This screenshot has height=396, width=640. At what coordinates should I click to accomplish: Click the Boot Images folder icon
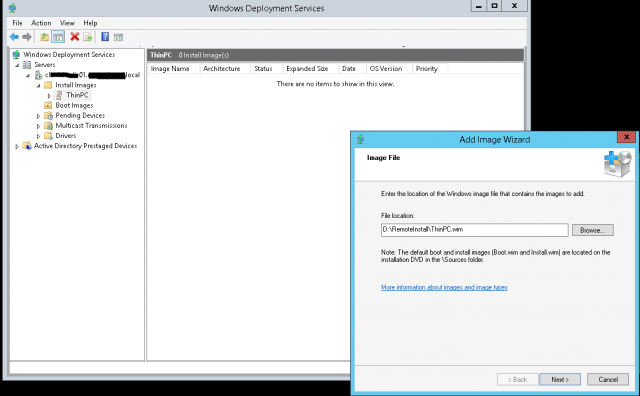[48, 105]
